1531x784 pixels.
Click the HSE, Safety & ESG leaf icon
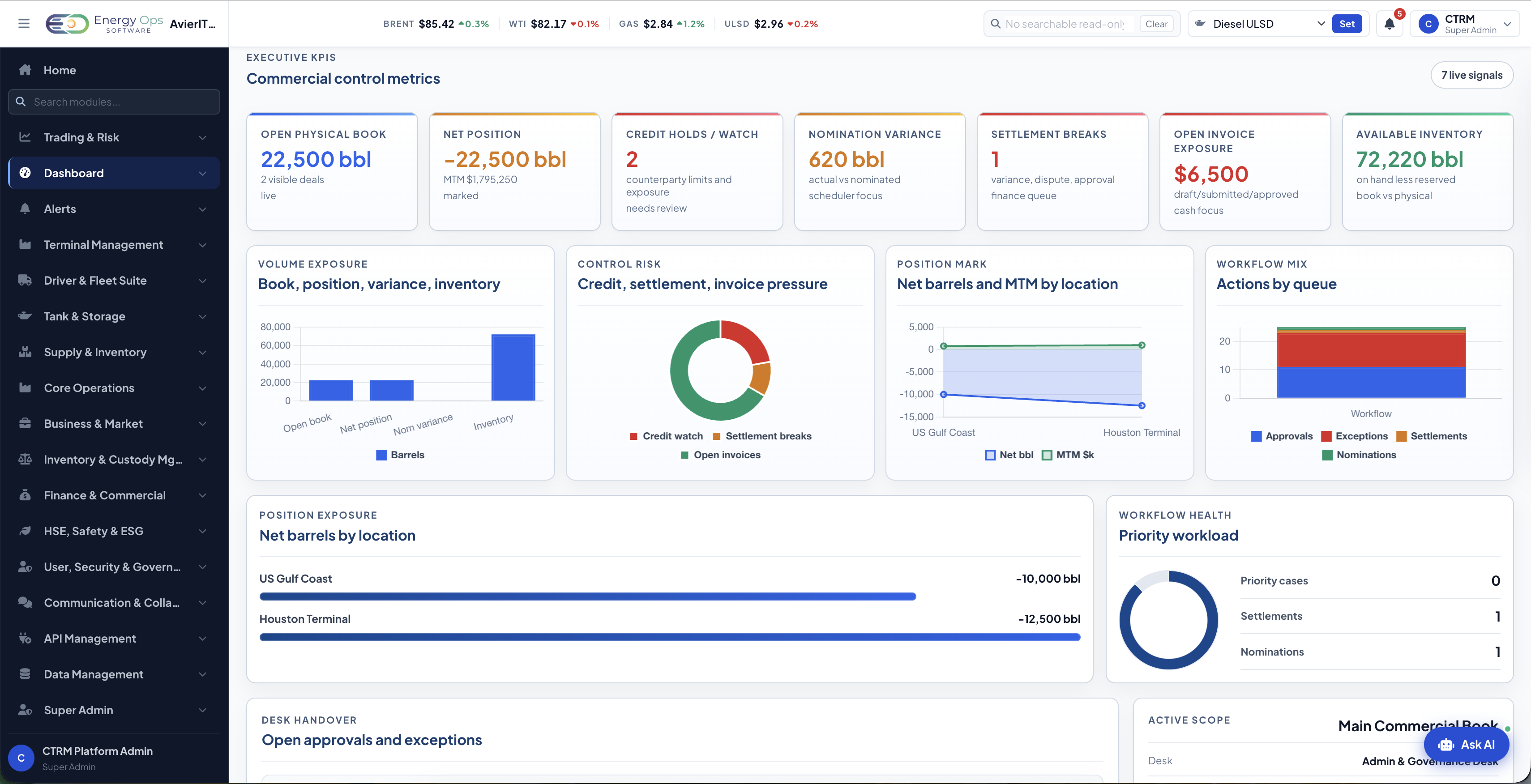(25, 531)
